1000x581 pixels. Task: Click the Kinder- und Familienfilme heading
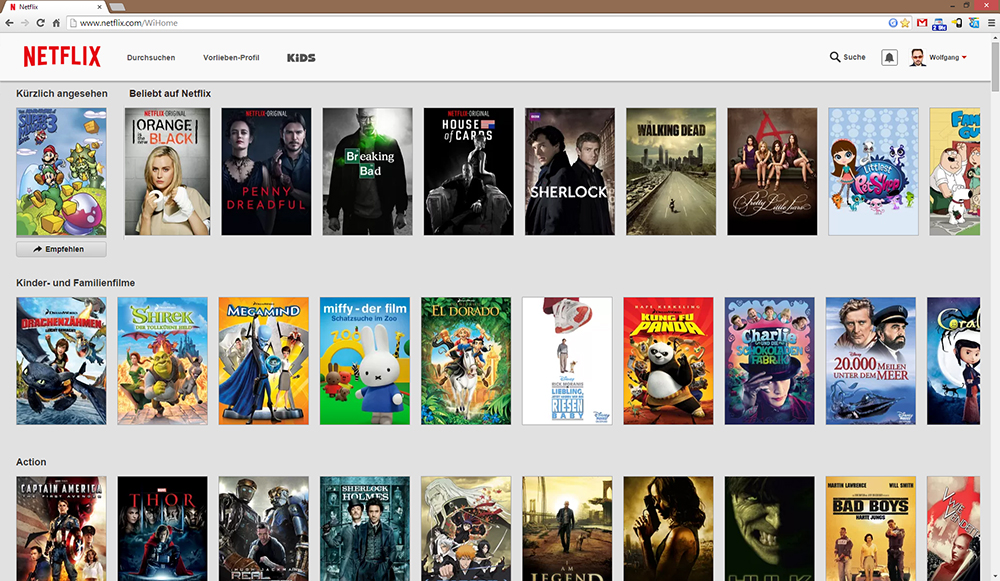[x=75, y=283]
